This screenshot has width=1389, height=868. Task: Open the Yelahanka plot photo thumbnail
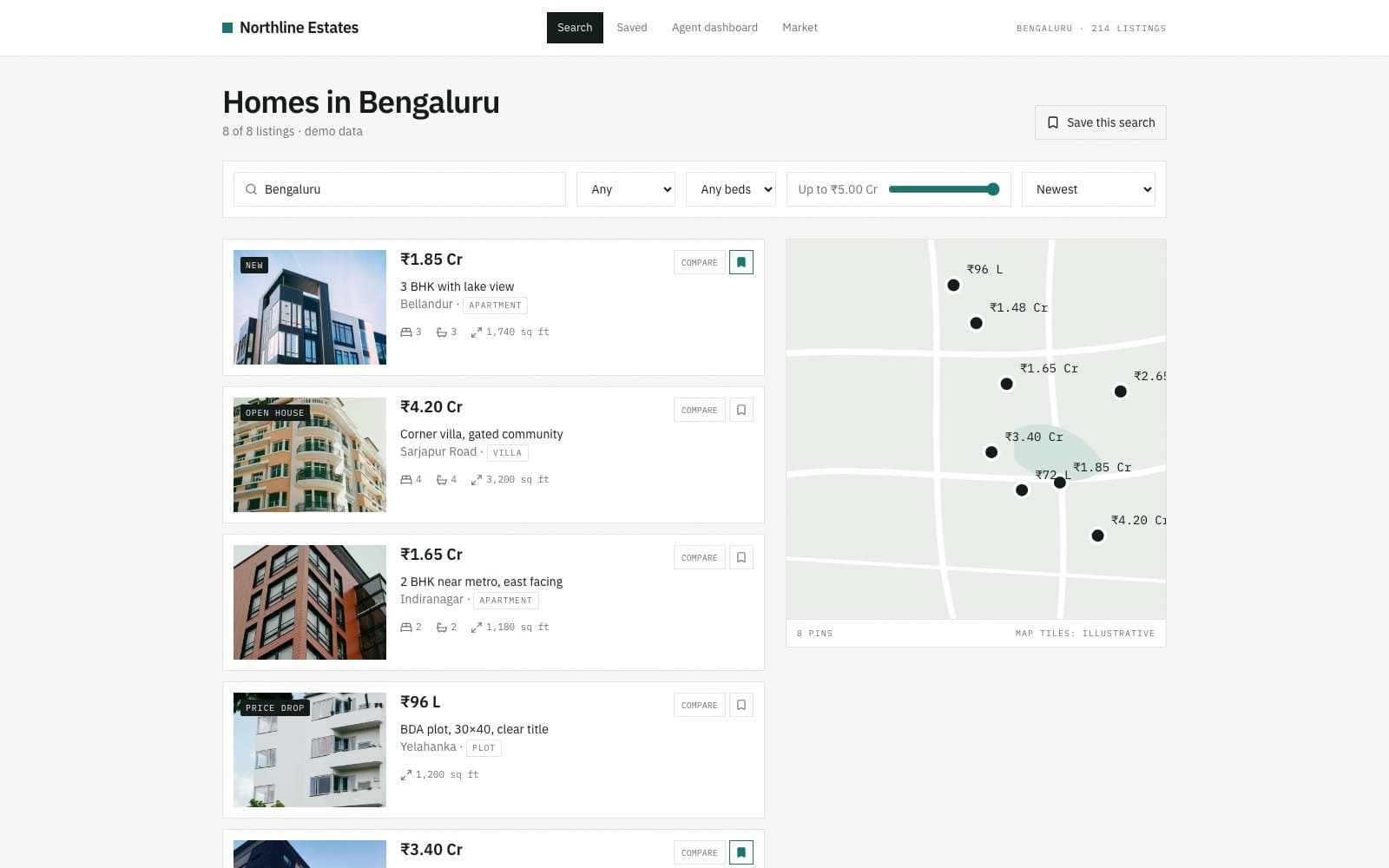(x=310, y=750)
